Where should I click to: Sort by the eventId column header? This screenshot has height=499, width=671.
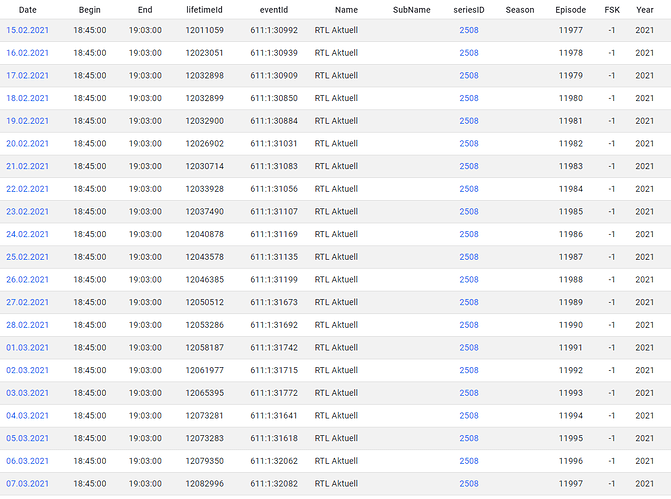point(274,10)
